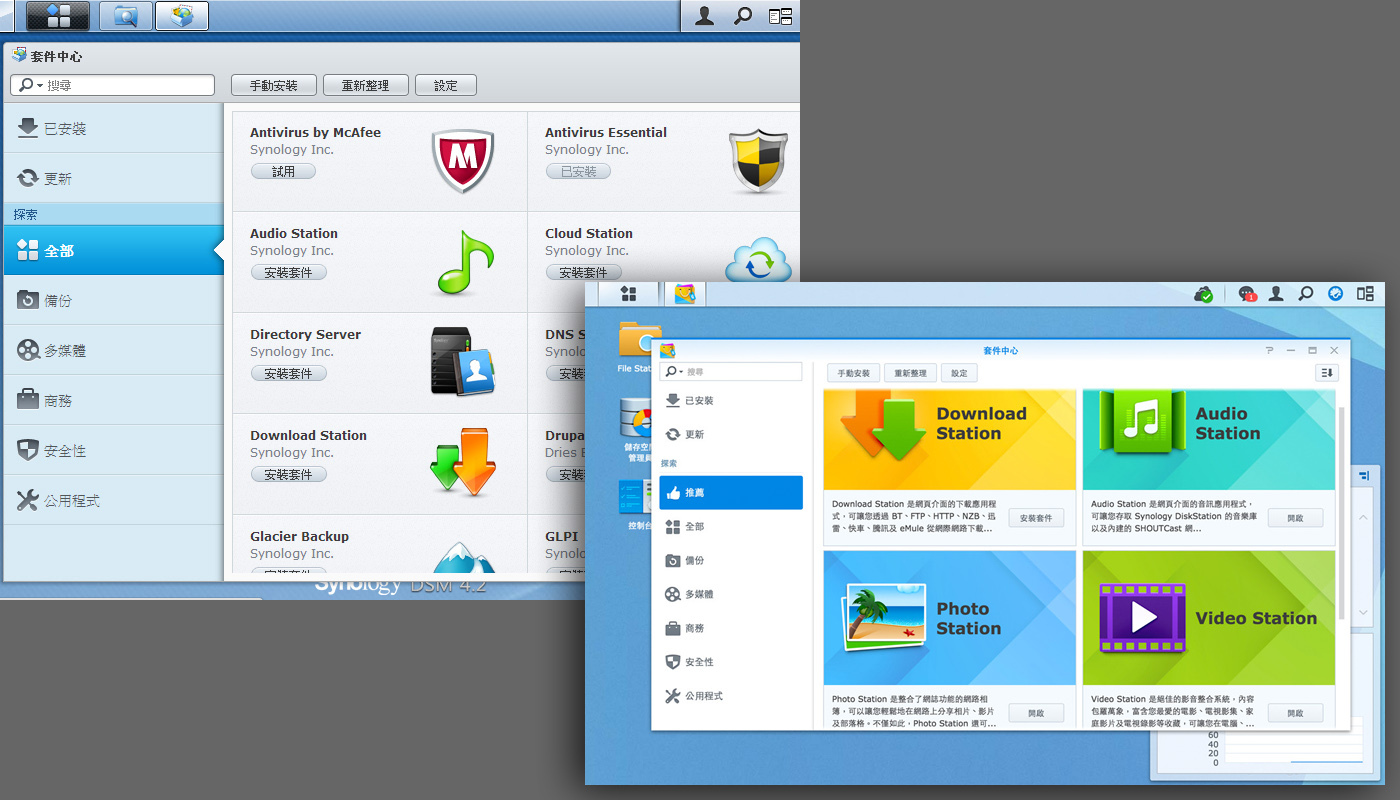Image resolution: width=1400 pixels, height=800 pixels.
Task: Click the Download Station arrows icon in DSM 4.2
Action: tap(462, 462)
